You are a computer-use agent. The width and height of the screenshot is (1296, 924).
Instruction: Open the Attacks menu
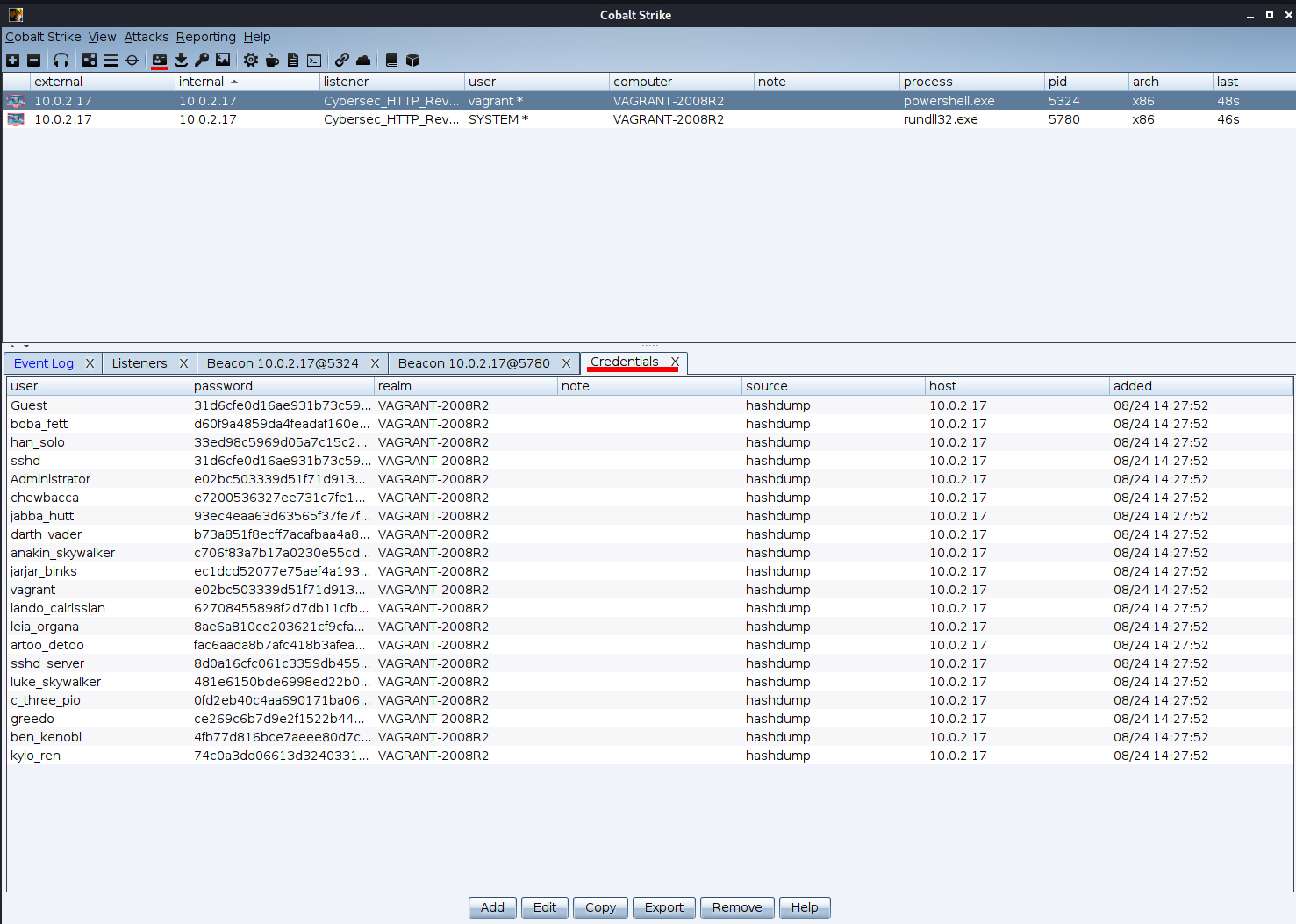(147, 37)
